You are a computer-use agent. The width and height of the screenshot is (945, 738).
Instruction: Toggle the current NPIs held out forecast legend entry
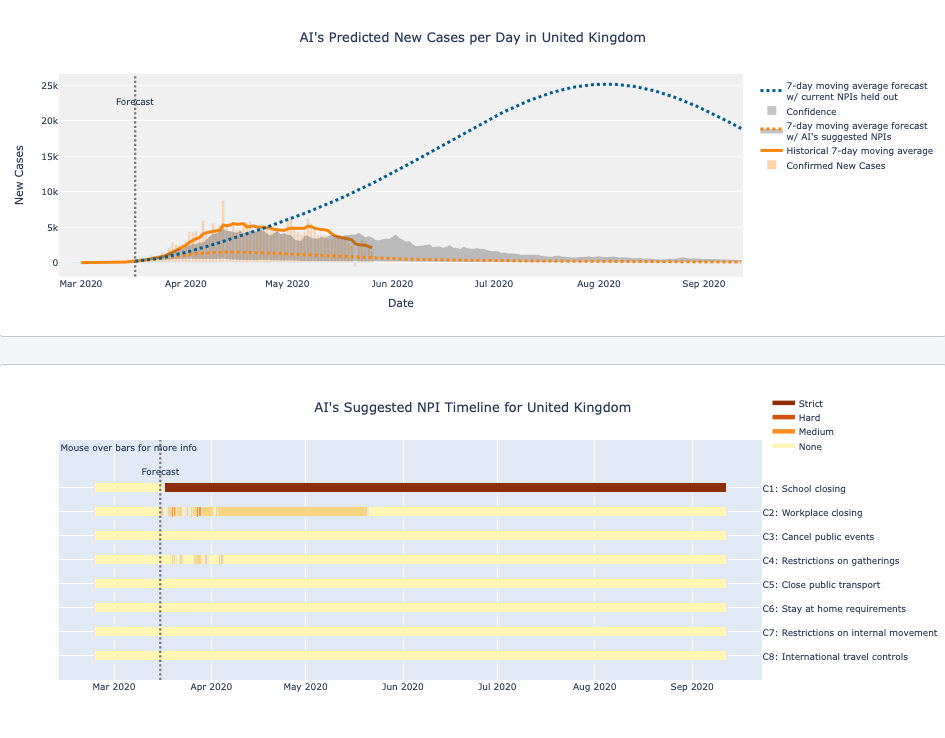(x=841, y=91)
